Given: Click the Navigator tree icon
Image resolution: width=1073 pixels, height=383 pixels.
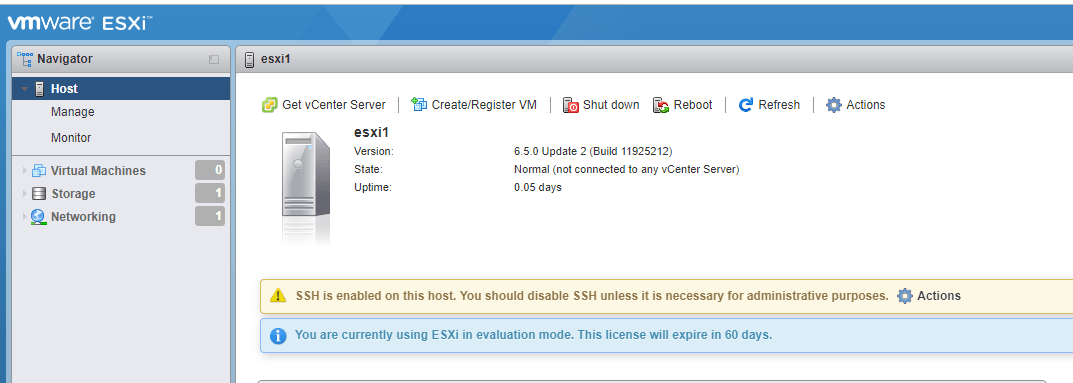Looking at the screenshot, I should click(25, 59).
